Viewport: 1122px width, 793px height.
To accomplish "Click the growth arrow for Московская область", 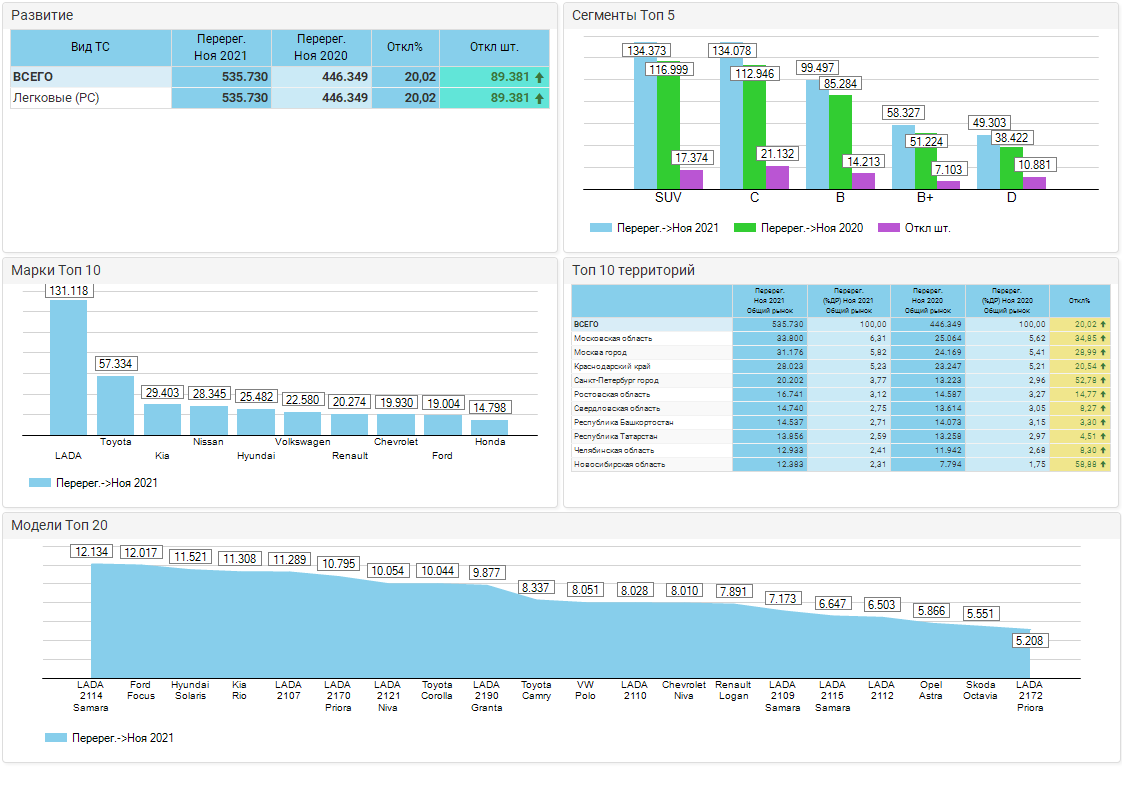I will (1104, 339).
